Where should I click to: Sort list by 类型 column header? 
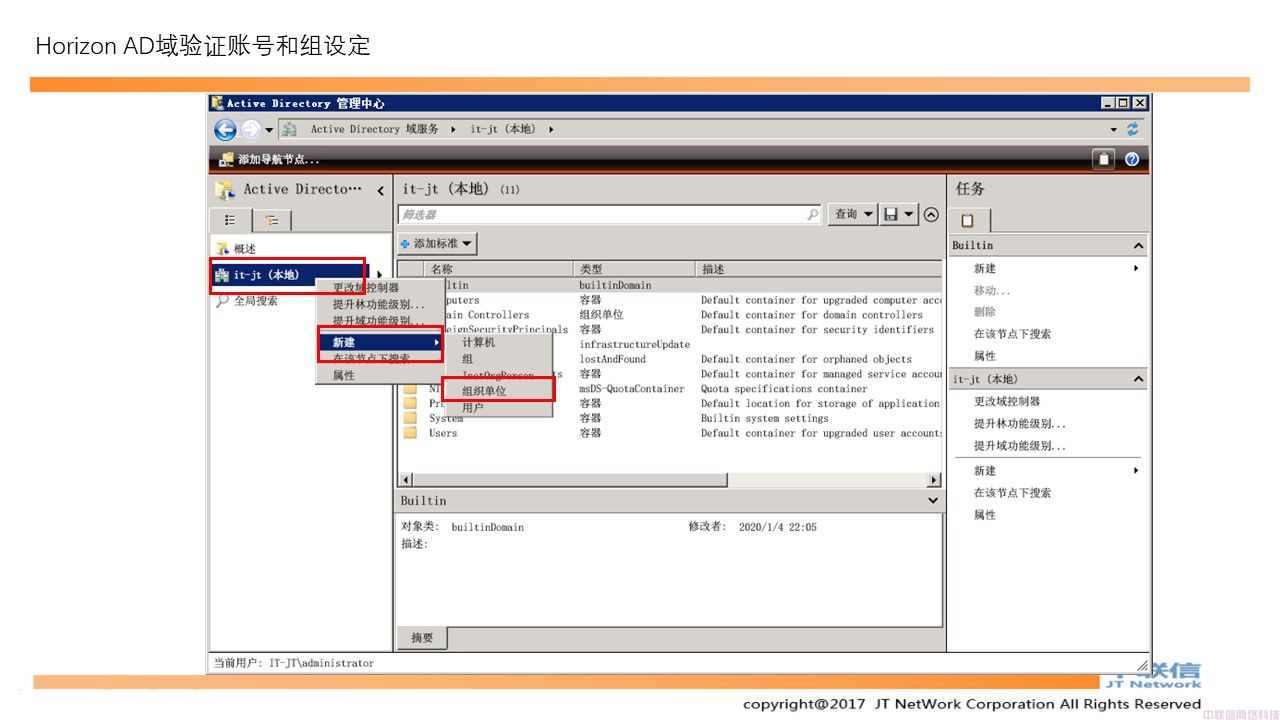(635, 269)
